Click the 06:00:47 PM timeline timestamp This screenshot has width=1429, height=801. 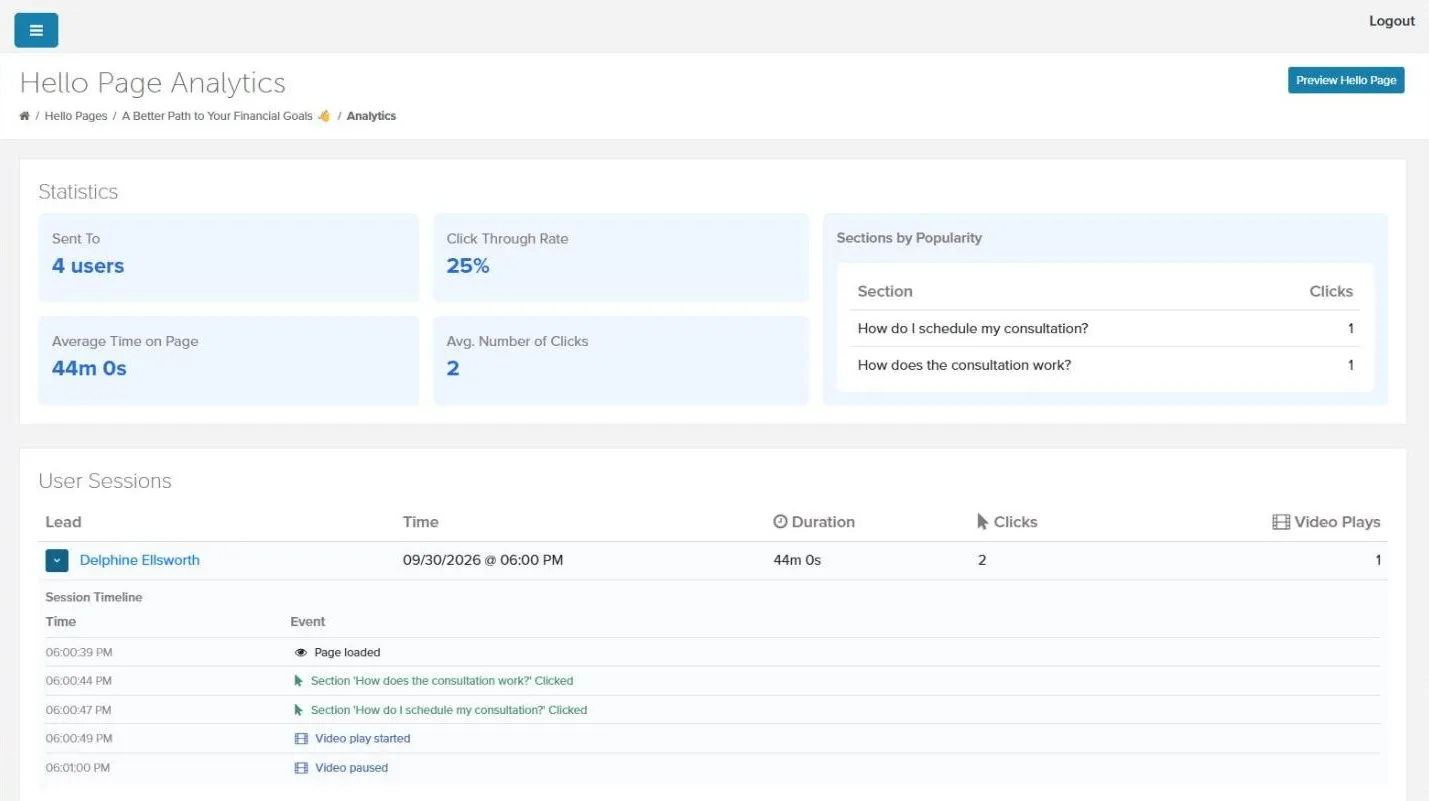[79, 710]
